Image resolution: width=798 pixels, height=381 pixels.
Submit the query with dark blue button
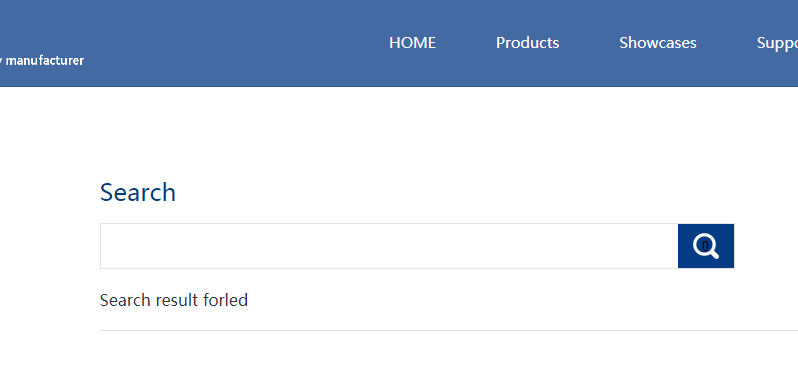pyautogui.click(x=705, y=246)
